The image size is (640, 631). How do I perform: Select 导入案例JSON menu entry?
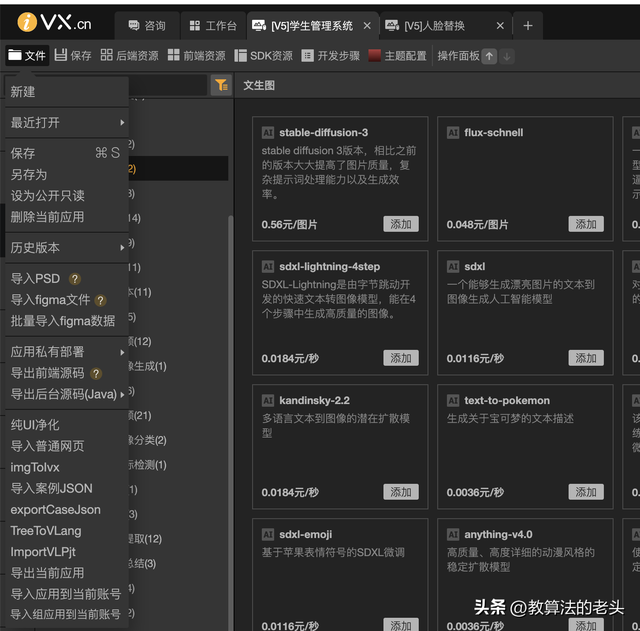pos(67,488)
